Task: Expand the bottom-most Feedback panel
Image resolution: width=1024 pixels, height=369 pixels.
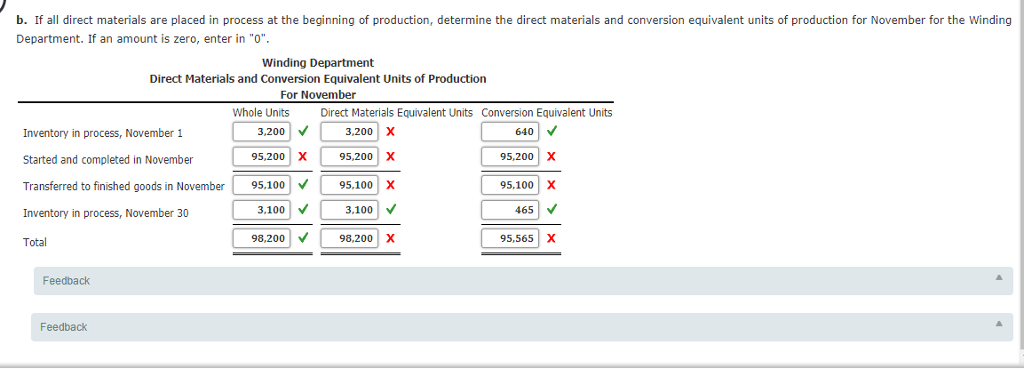Action: (522, 327)
